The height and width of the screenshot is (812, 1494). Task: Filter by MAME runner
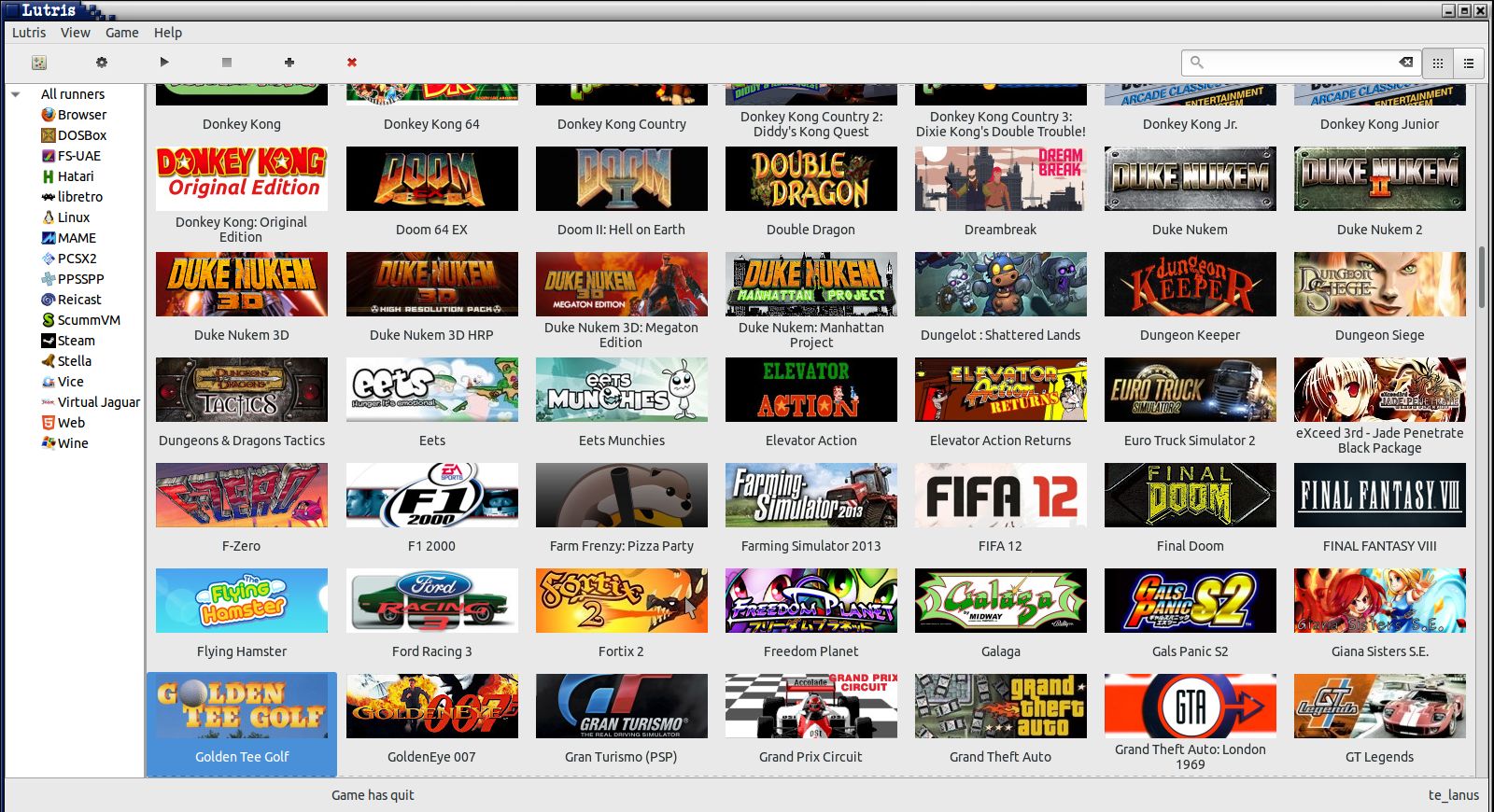click(69, 238)
